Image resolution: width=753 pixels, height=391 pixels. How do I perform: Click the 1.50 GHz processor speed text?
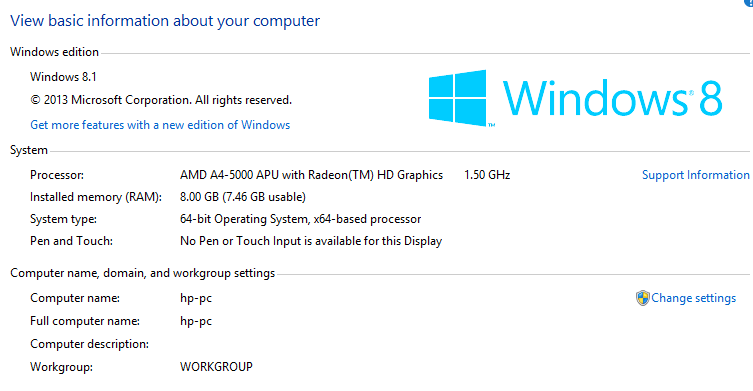pyautogui.click(x=487, y=175)
